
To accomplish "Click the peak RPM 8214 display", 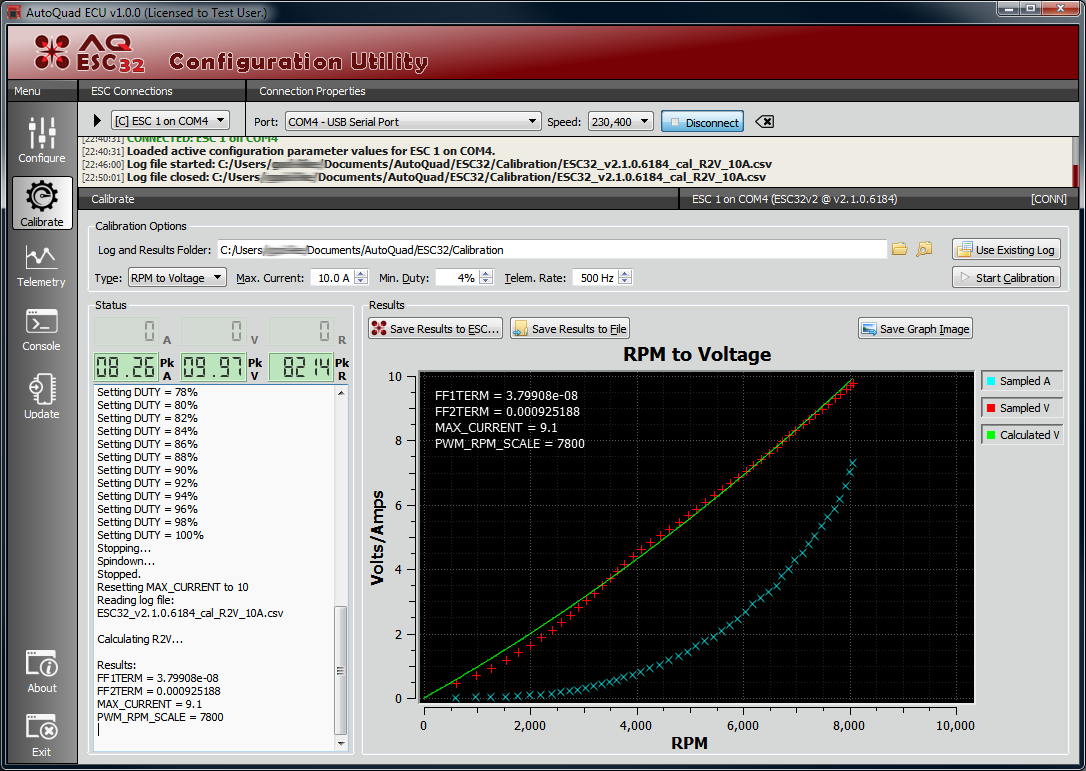I will pyautogui.click(x=301, y=366).
